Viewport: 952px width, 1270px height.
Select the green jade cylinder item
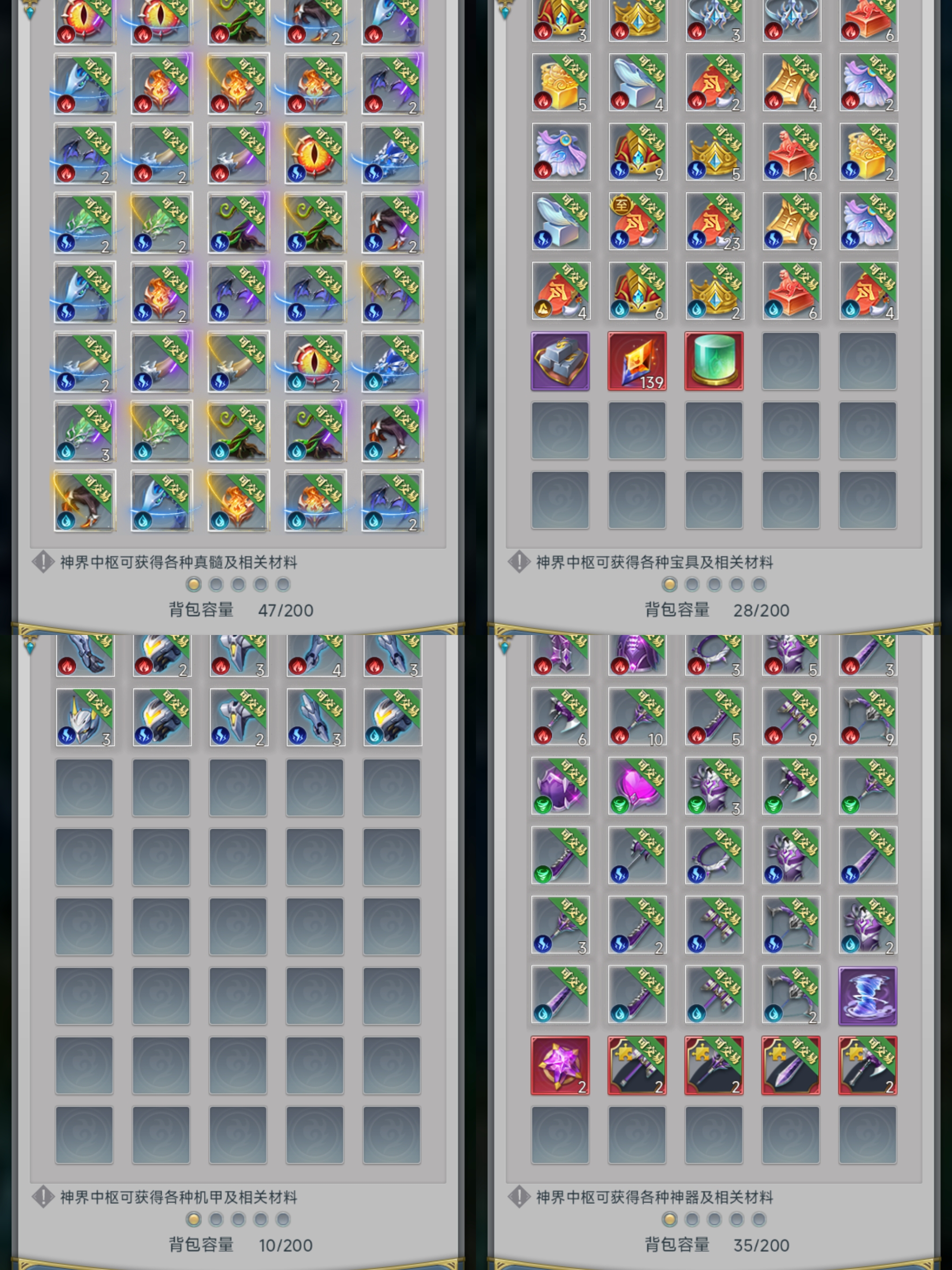(x=714, y=361)
